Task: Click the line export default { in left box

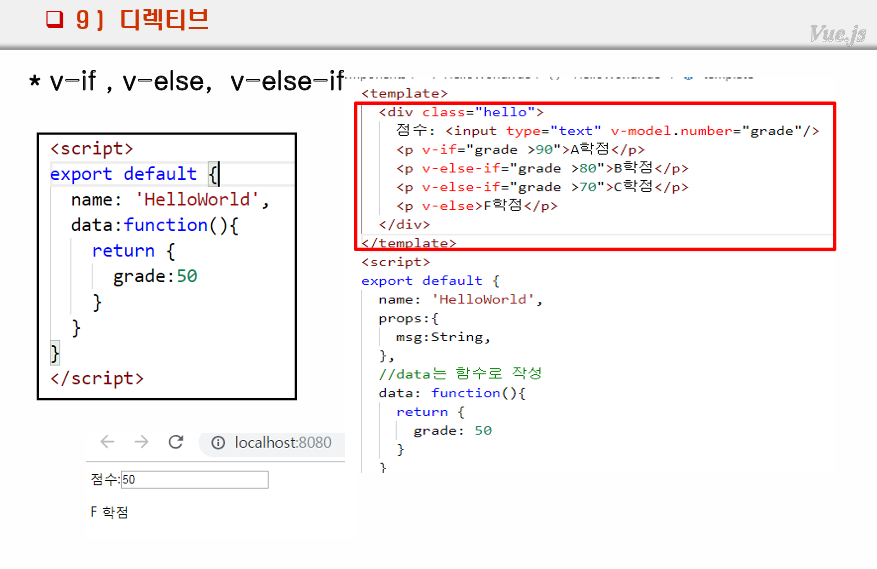Action: click(x=135, y=174)
